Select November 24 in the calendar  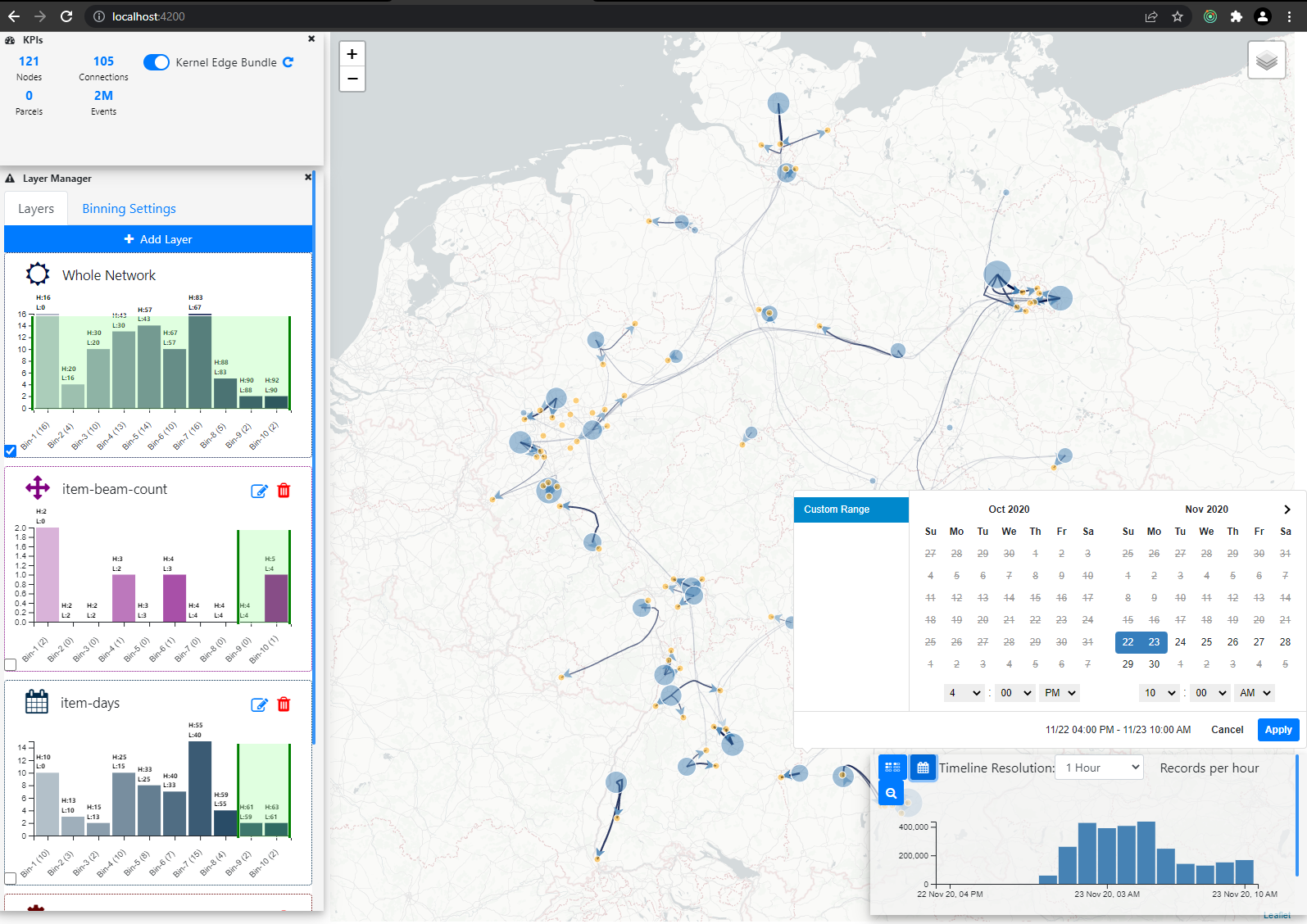tap(1180, 642)
